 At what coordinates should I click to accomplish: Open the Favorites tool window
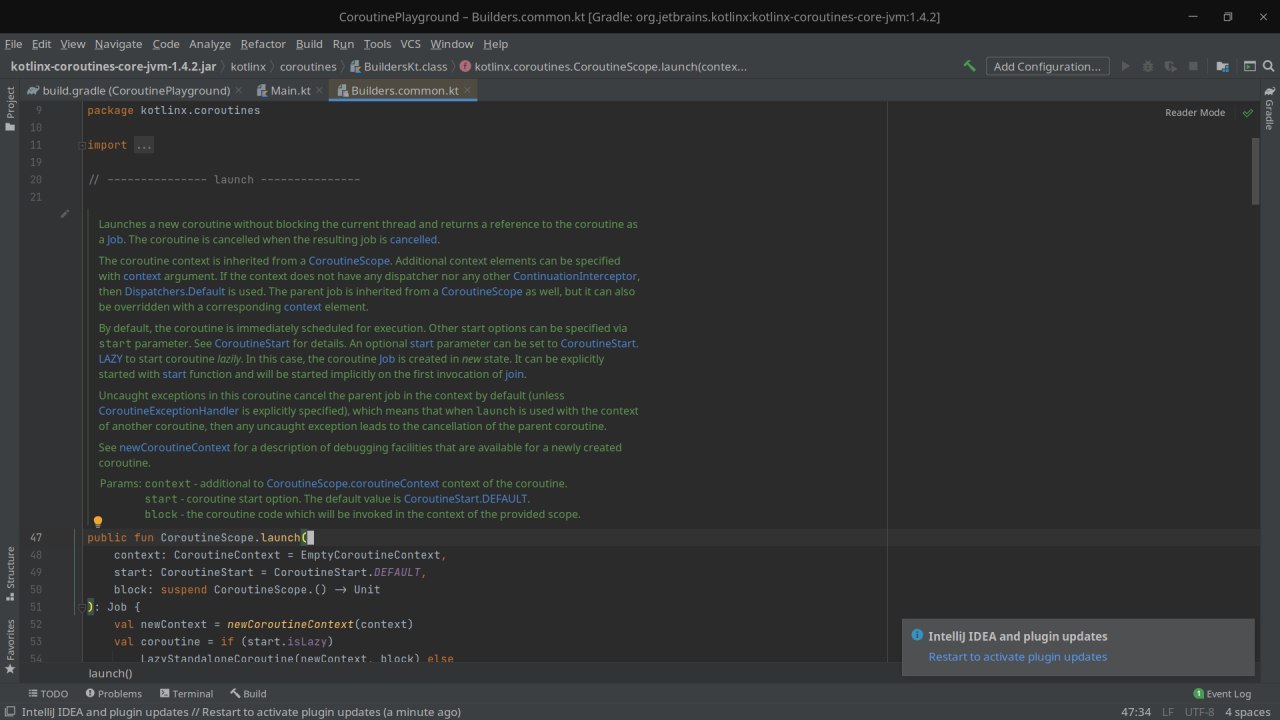tap(10, 647)
